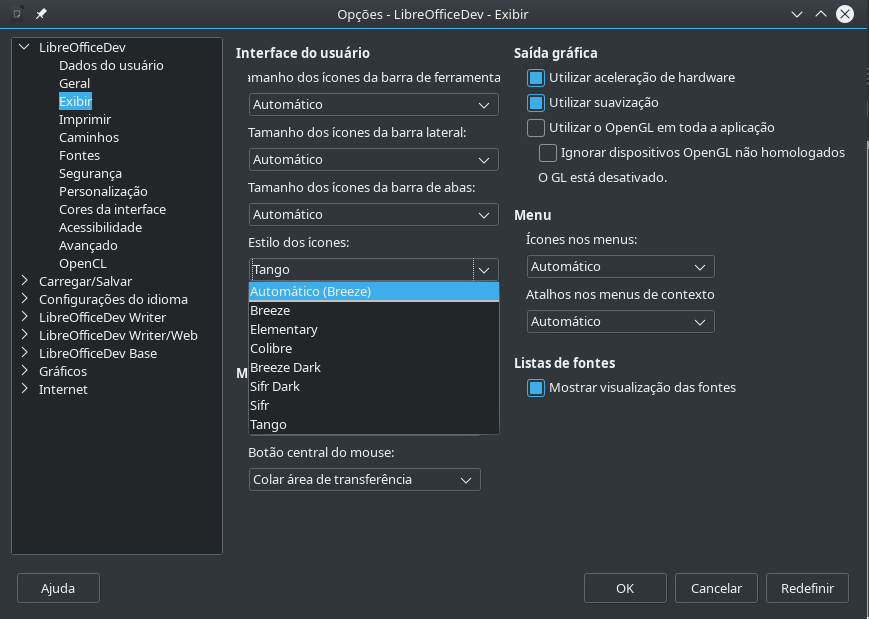This screenshot has width=869, height=619.
Task: Open 'Dados do usuário' settings page
Action: [x=111, y=65]
